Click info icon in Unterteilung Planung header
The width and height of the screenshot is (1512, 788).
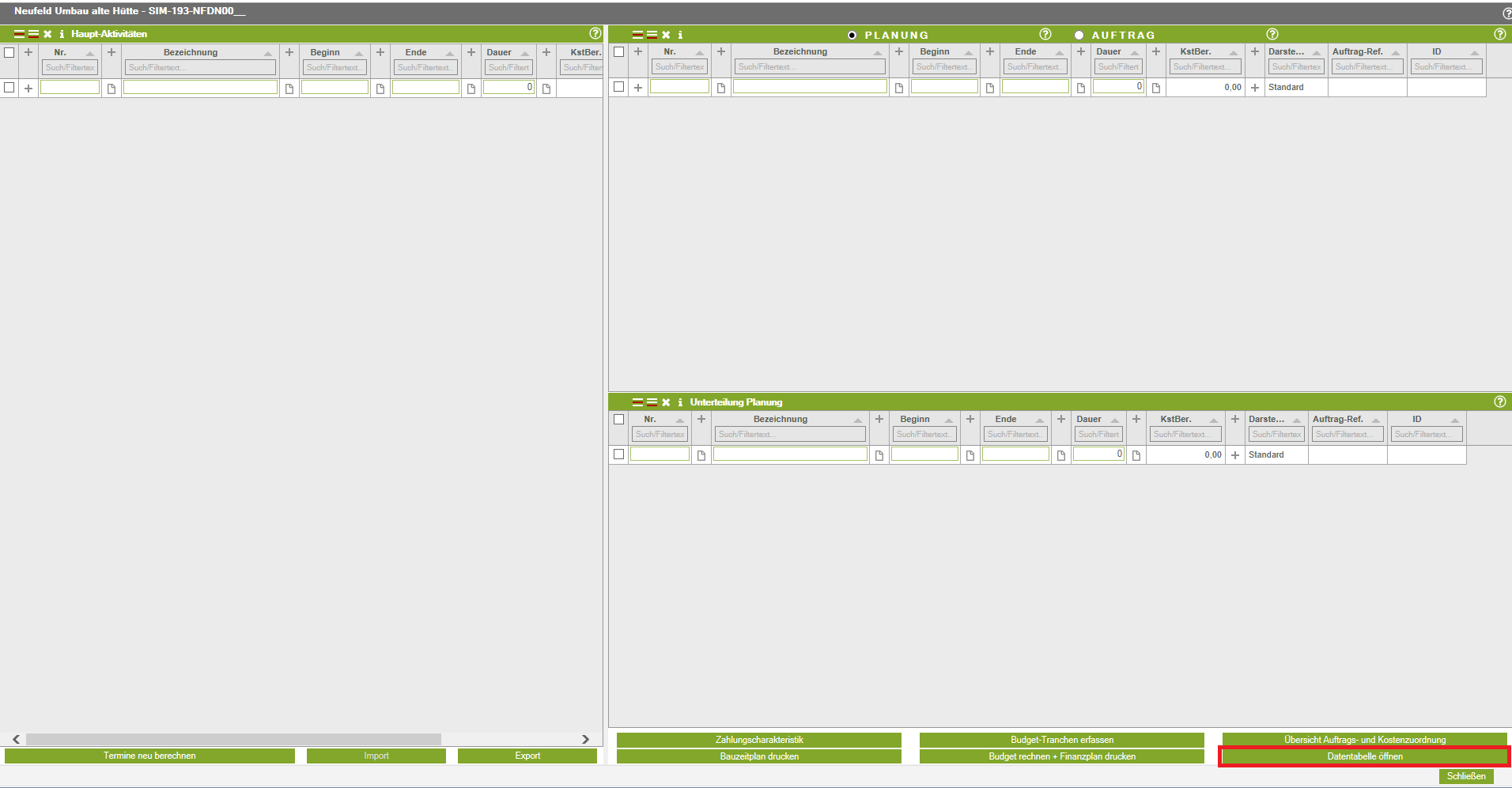click(680, 402)
